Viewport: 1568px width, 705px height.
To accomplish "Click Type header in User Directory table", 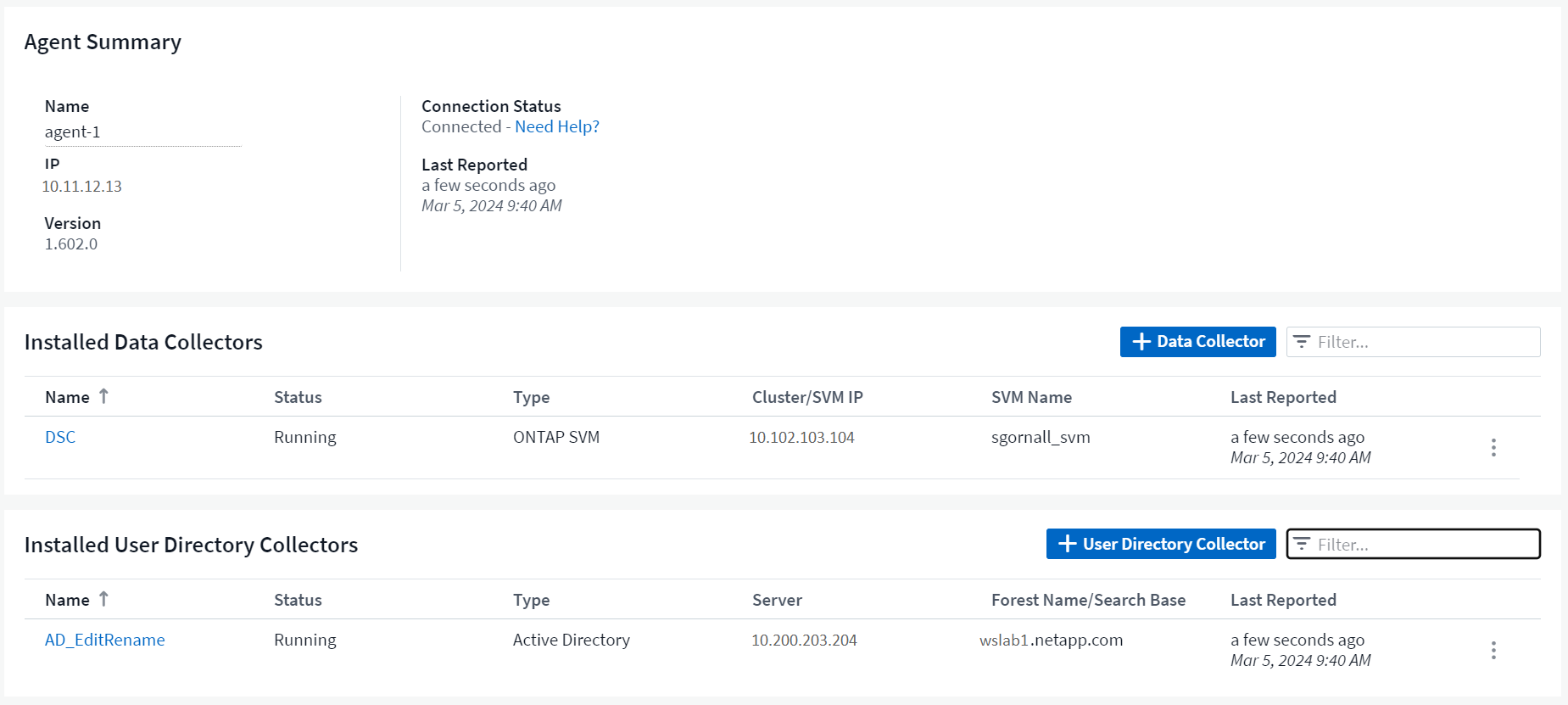I will (x=531, y=600).
